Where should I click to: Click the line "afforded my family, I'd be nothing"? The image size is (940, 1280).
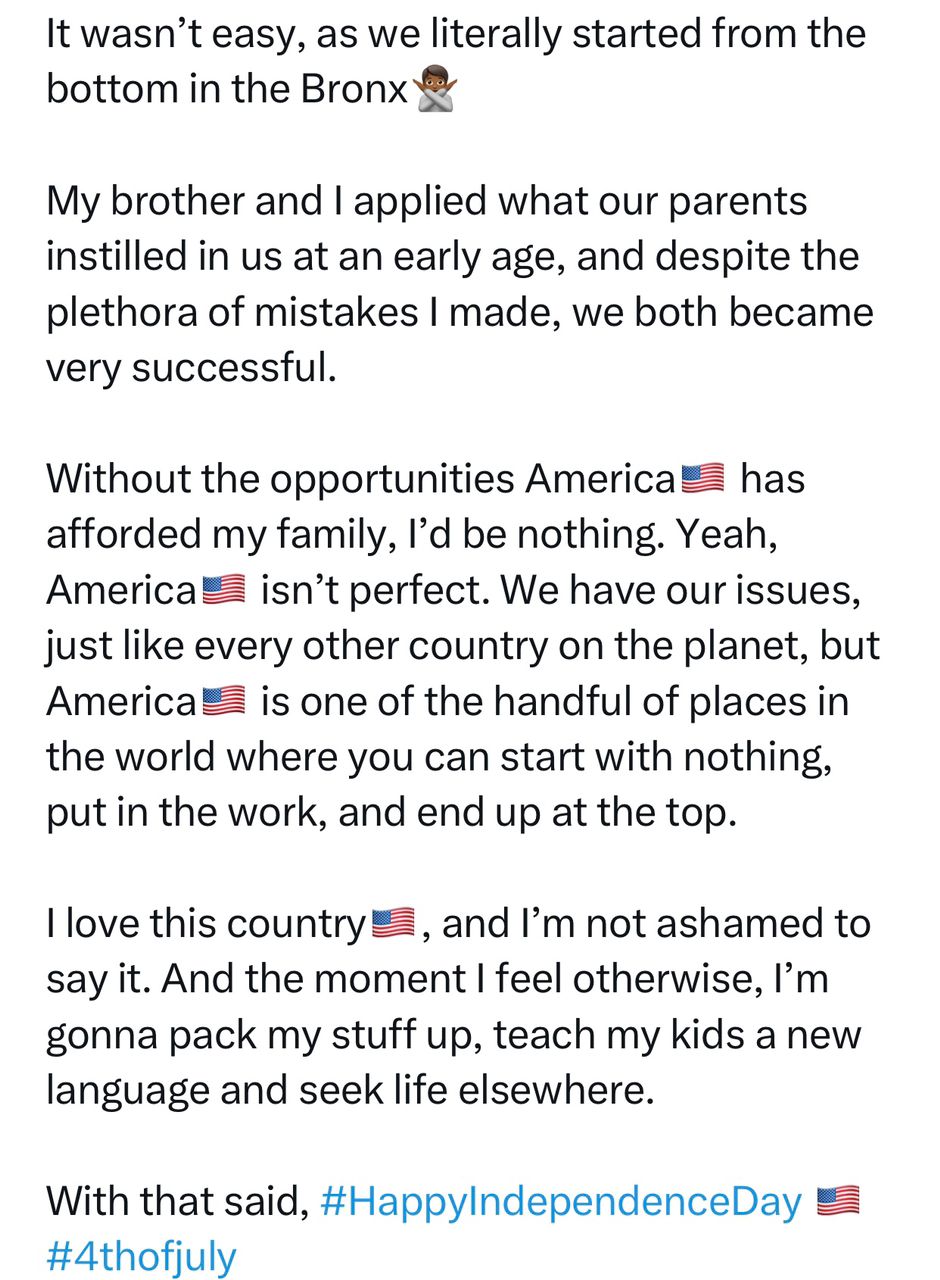pos(411,534)
